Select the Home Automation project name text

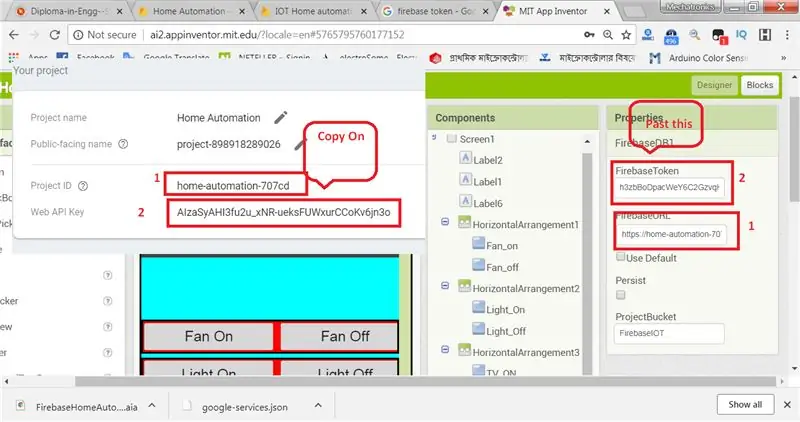[x=218, y=118]
